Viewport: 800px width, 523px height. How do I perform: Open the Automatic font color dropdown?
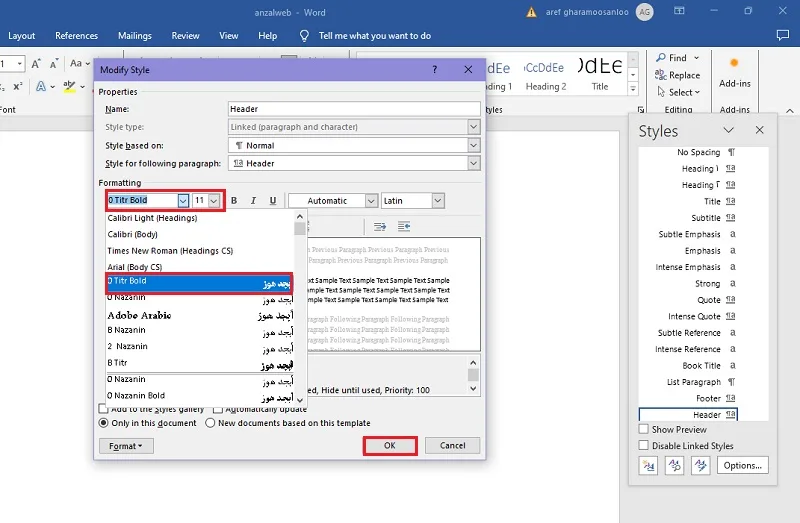(371, 201)
